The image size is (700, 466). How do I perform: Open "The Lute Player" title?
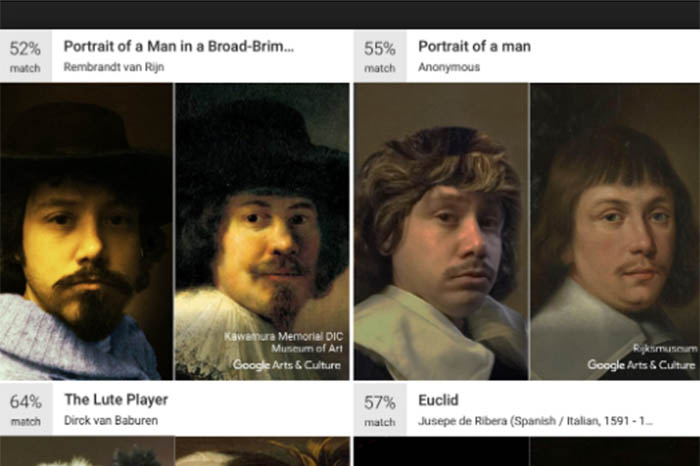coord(116,400)
